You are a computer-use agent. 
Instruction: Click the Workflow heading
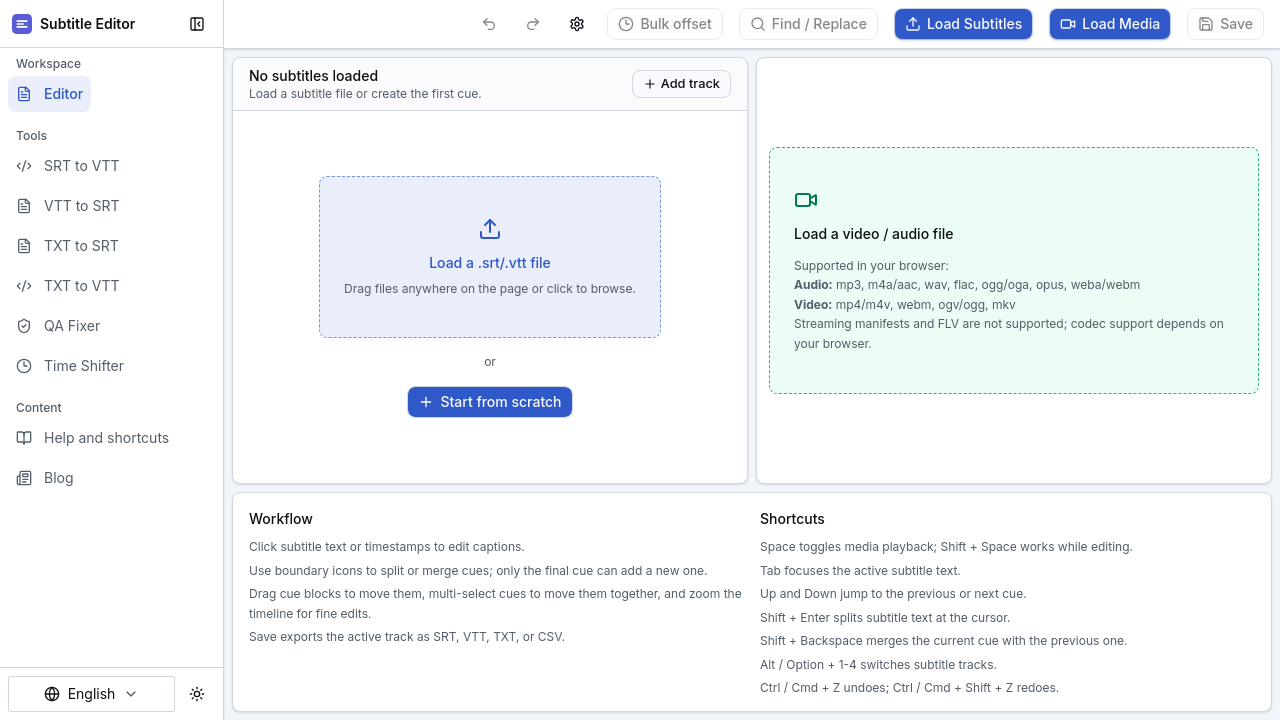(281, 519)
